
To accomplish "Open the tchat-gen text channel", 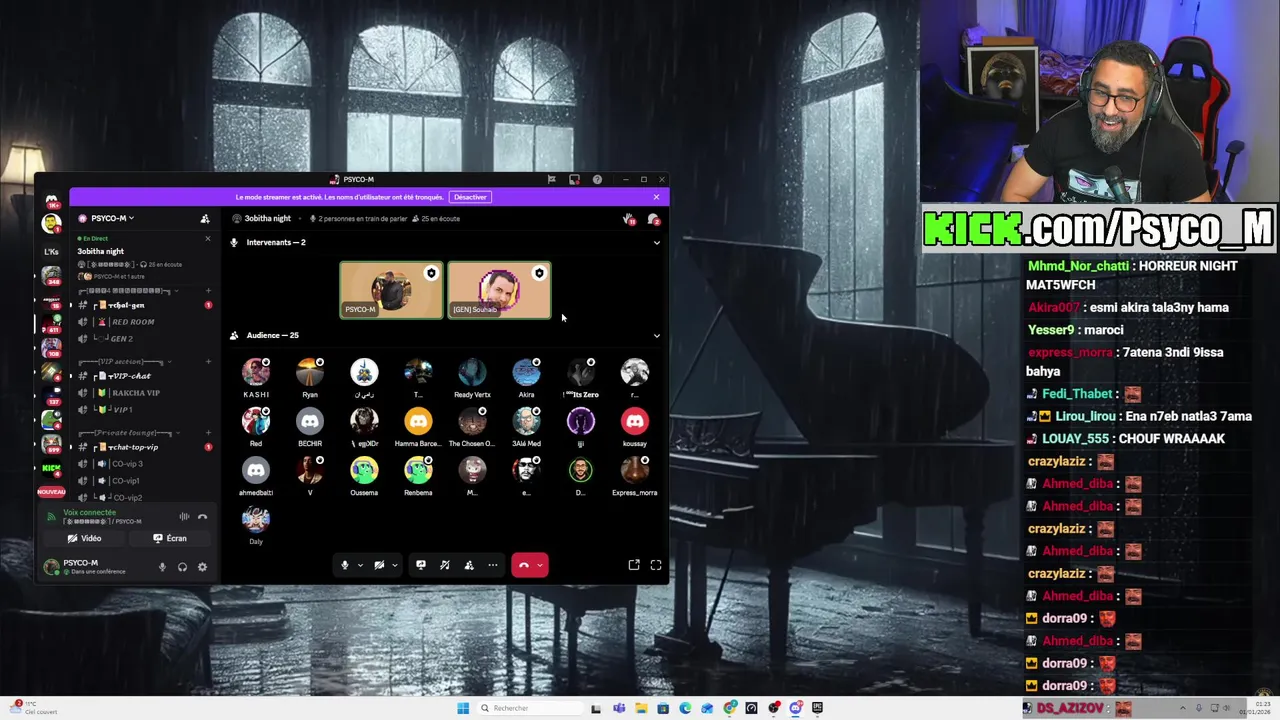I will (x=145, y=305).
